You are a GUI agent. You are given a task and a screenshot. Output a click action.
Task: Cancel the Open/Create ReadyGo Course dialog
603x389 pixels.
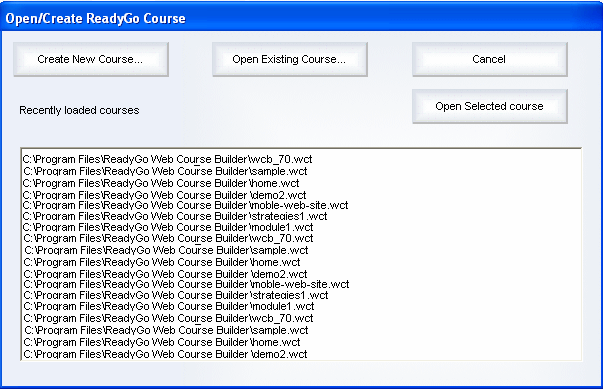490,59
